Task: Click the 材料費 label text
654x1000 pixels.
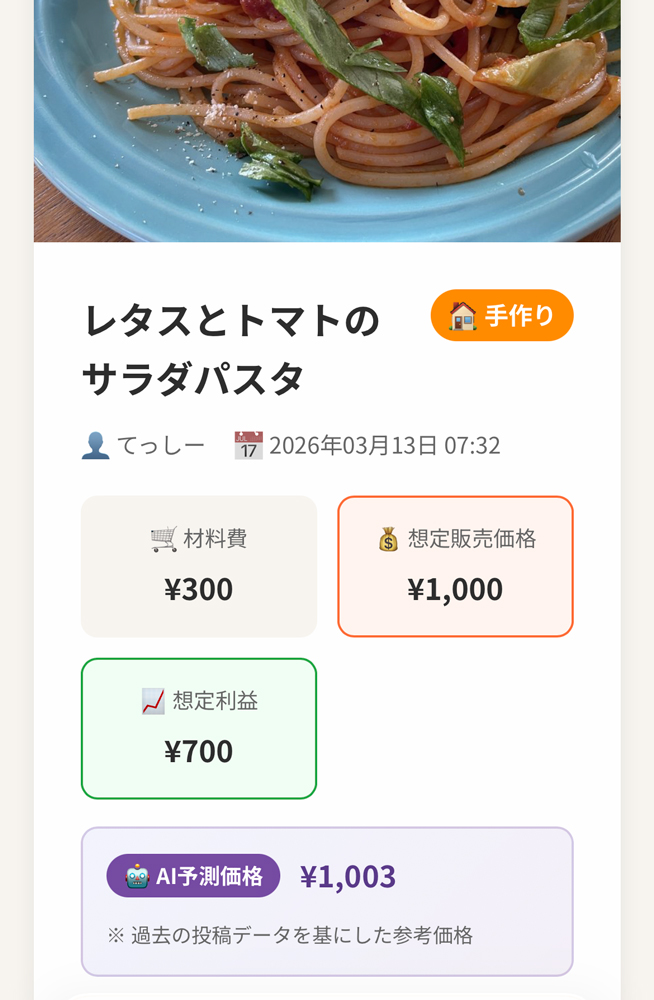Action: (x=215, y=539)
